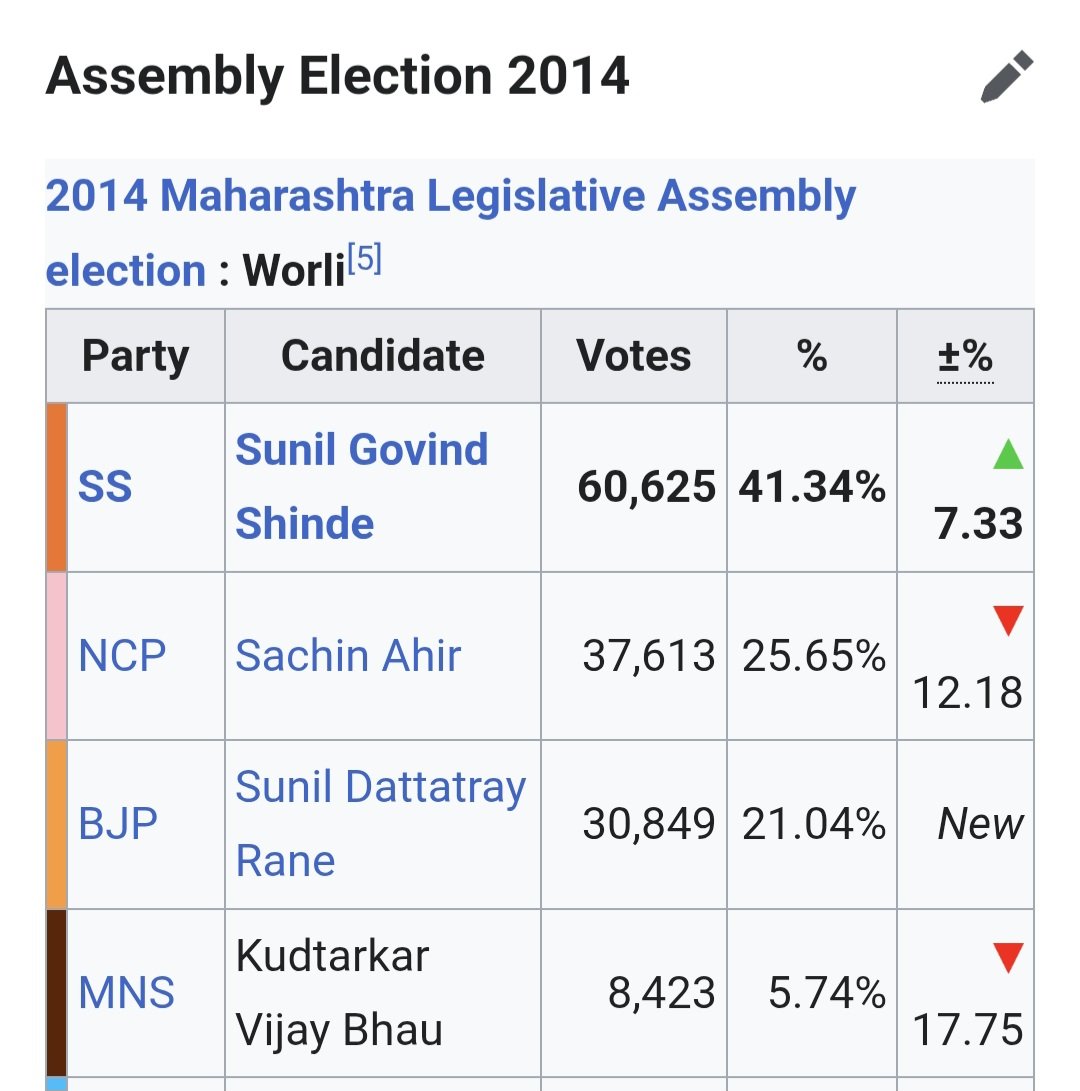This screenshot has width=1080, height=1091.
Task: Open Sunil Govind Shinde candidate page
Action: tap(362, 486)
